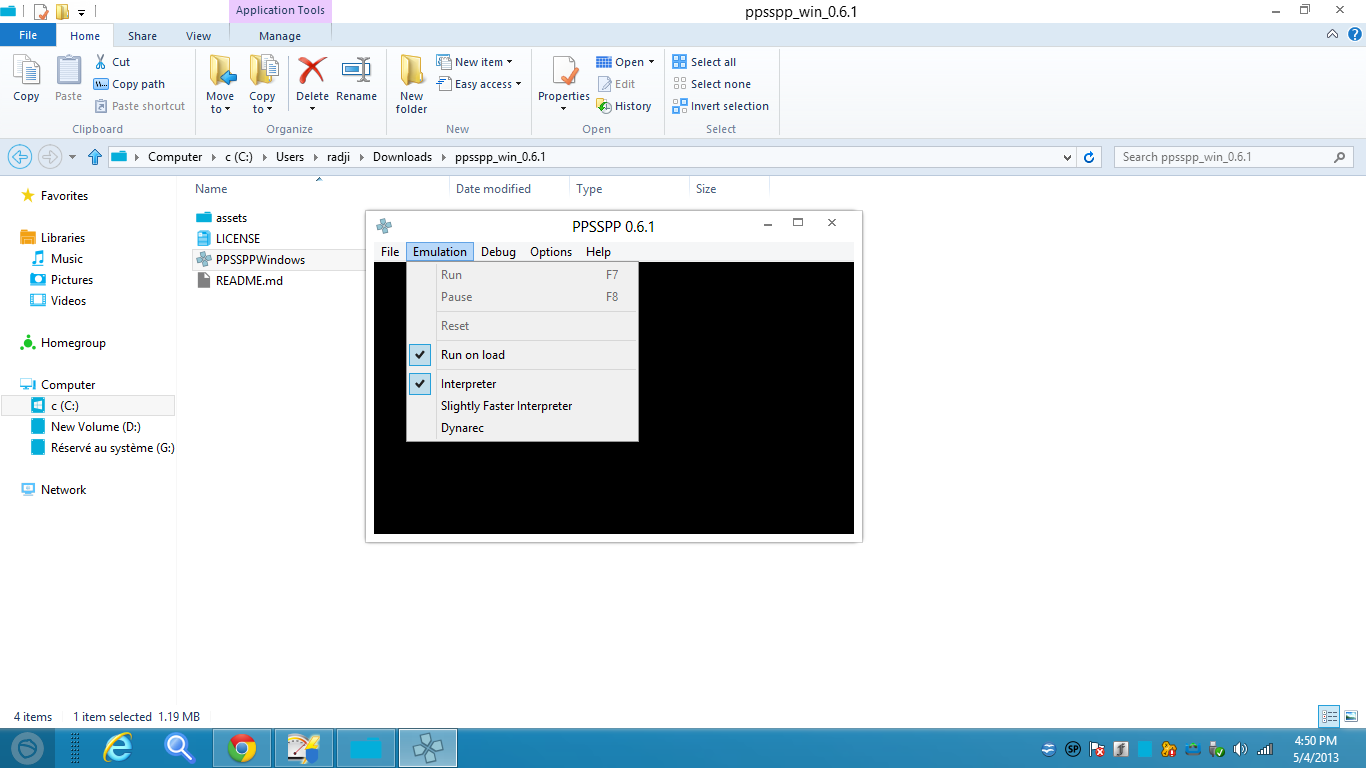
Task: Select the Interpreter CPU mode
Action: [x=468, y=384]
